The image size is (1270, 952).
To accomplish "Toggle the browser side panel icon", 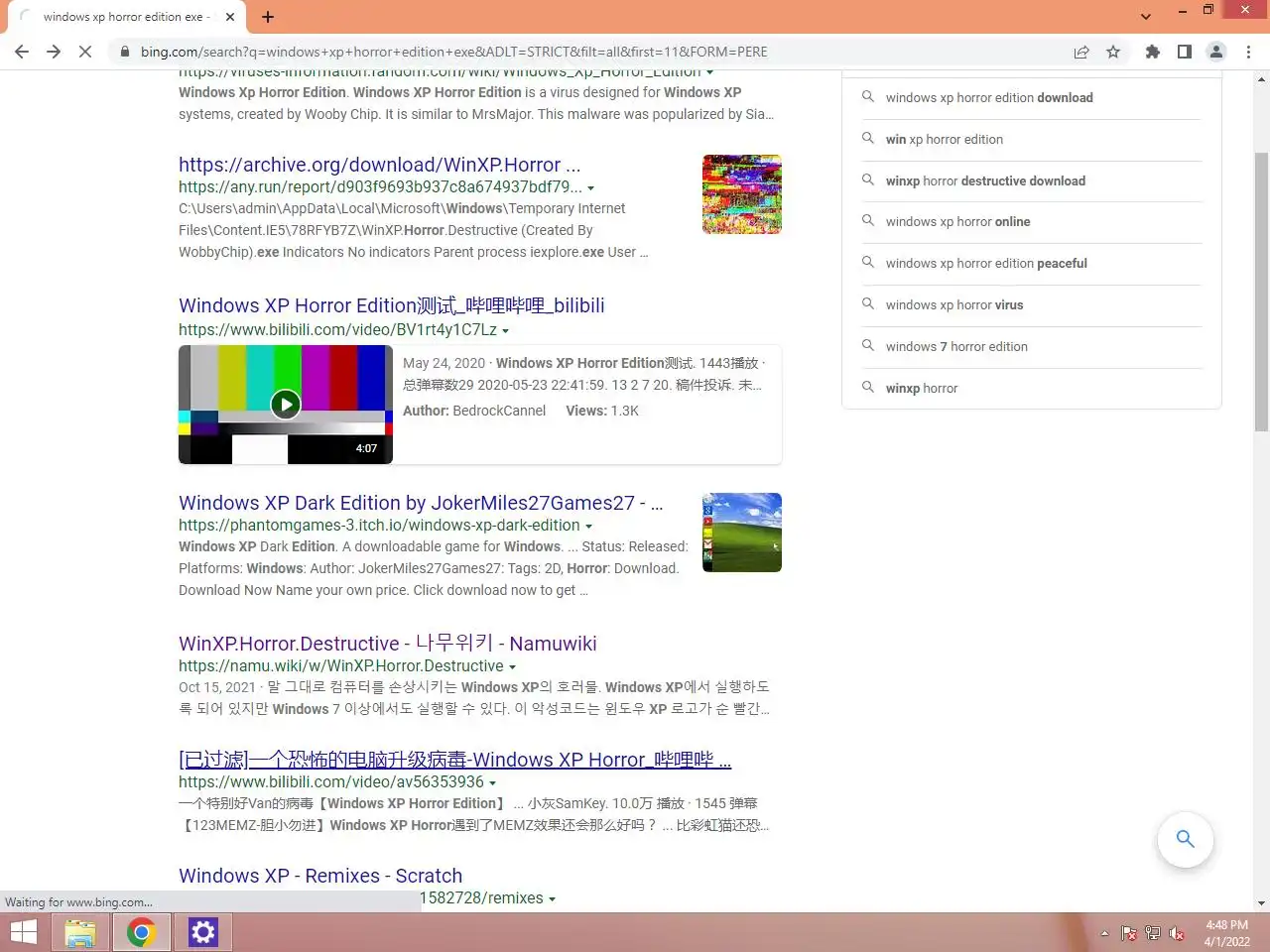I will (1184, 52).
